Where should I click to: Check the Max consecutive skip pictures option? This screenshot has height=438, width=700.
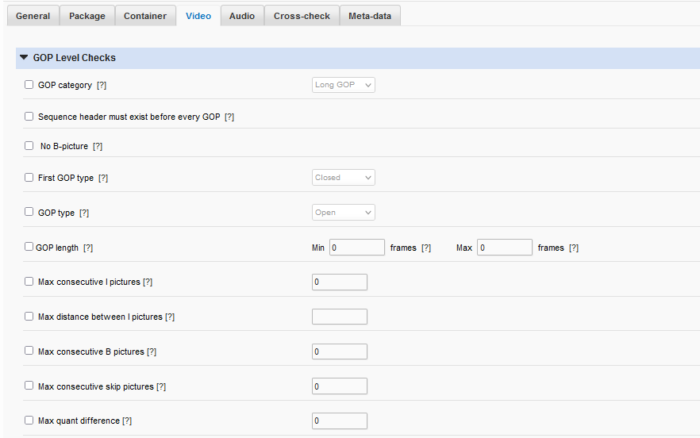click(29, 386)
